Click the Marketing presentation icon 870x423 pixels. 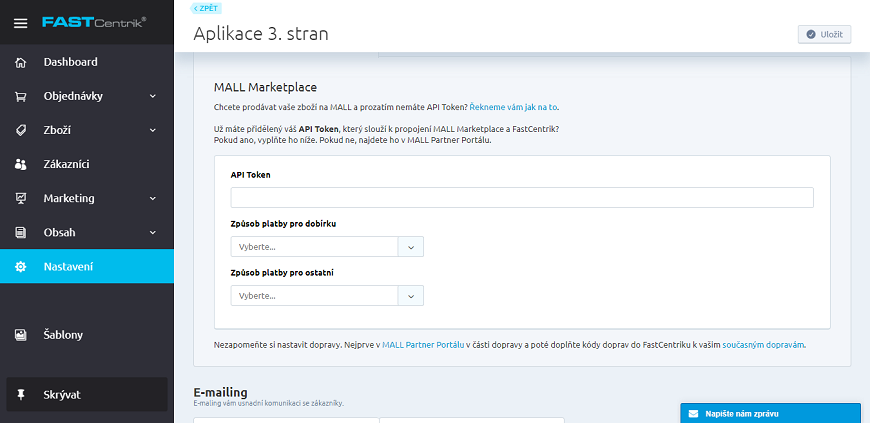pyautogui.click(x=21, y=199)
